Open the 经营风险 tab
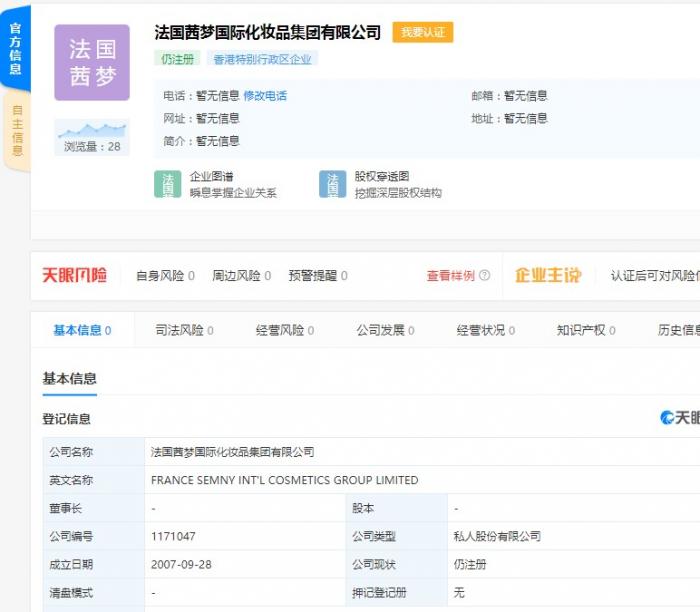Image resolution: width=700 pixels, height=612 pixels. click(284, 330)
